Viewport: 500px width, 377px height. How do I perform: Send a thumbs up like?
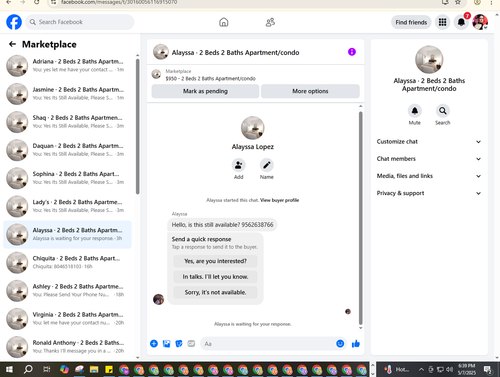(356, 344)
